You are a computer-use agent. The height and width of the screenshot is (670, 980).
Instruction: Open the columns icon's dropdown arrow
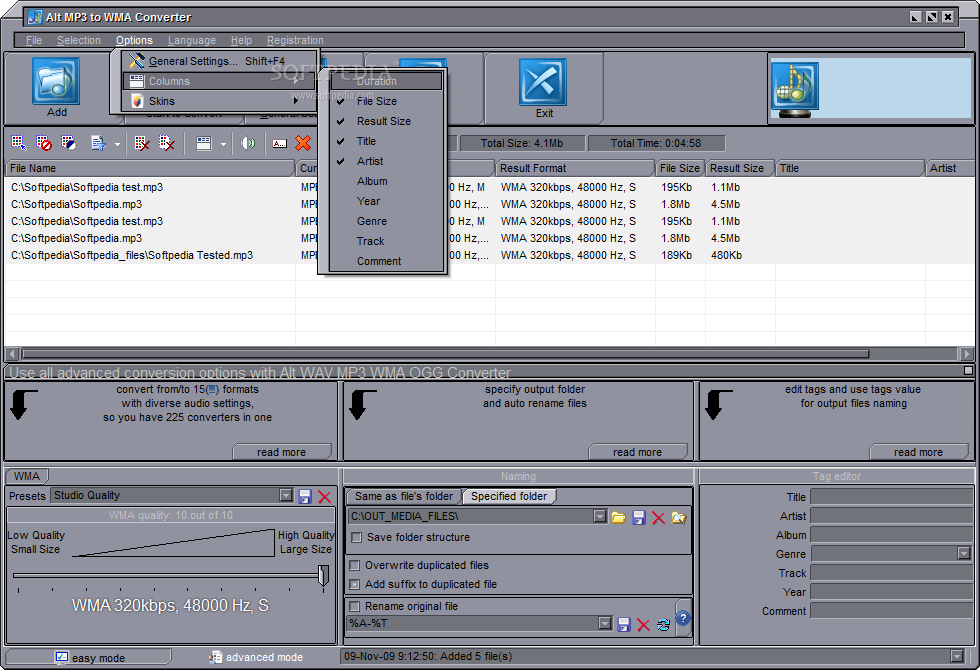pos(223,144)
